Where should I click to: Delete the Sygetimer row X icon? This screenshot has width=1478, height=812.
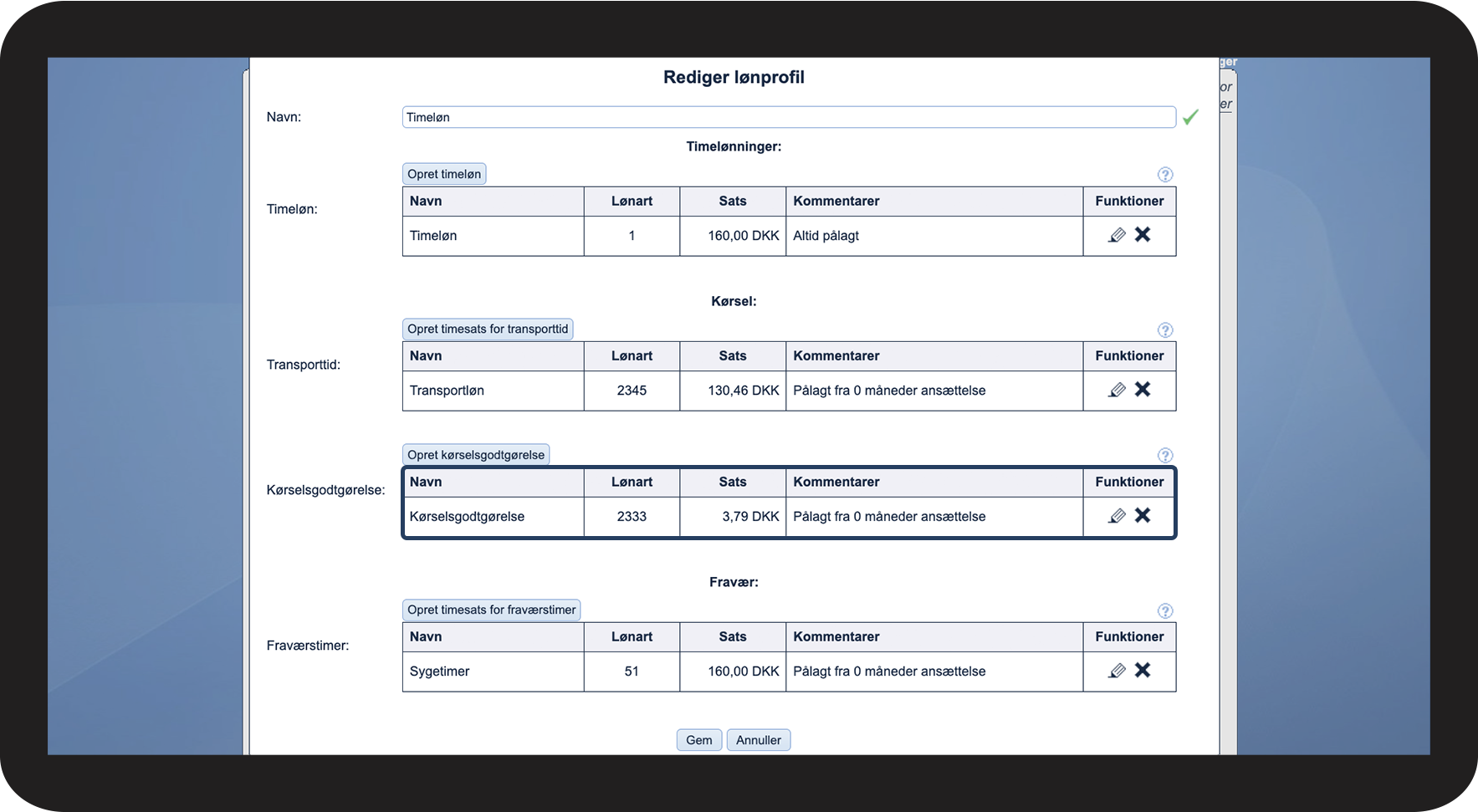click(x=1143, y=671)
